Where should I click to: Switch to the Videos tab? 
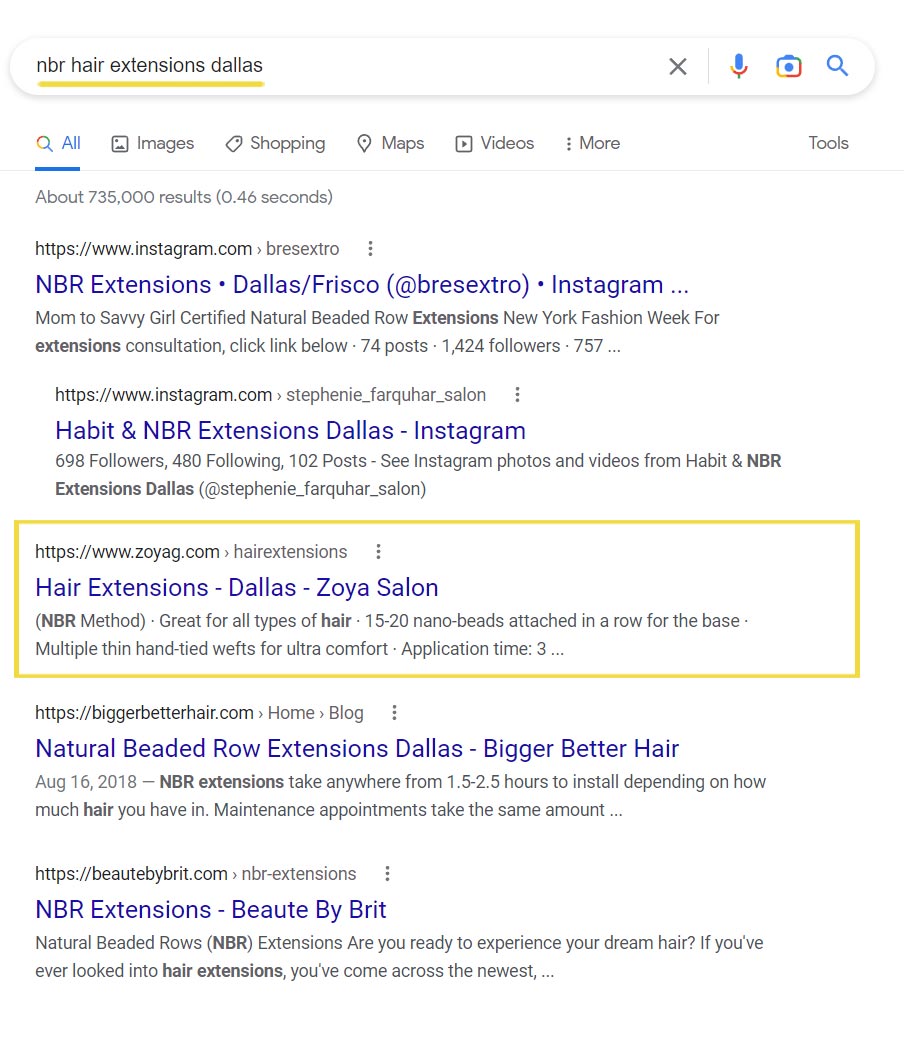(x=494, y=143)
